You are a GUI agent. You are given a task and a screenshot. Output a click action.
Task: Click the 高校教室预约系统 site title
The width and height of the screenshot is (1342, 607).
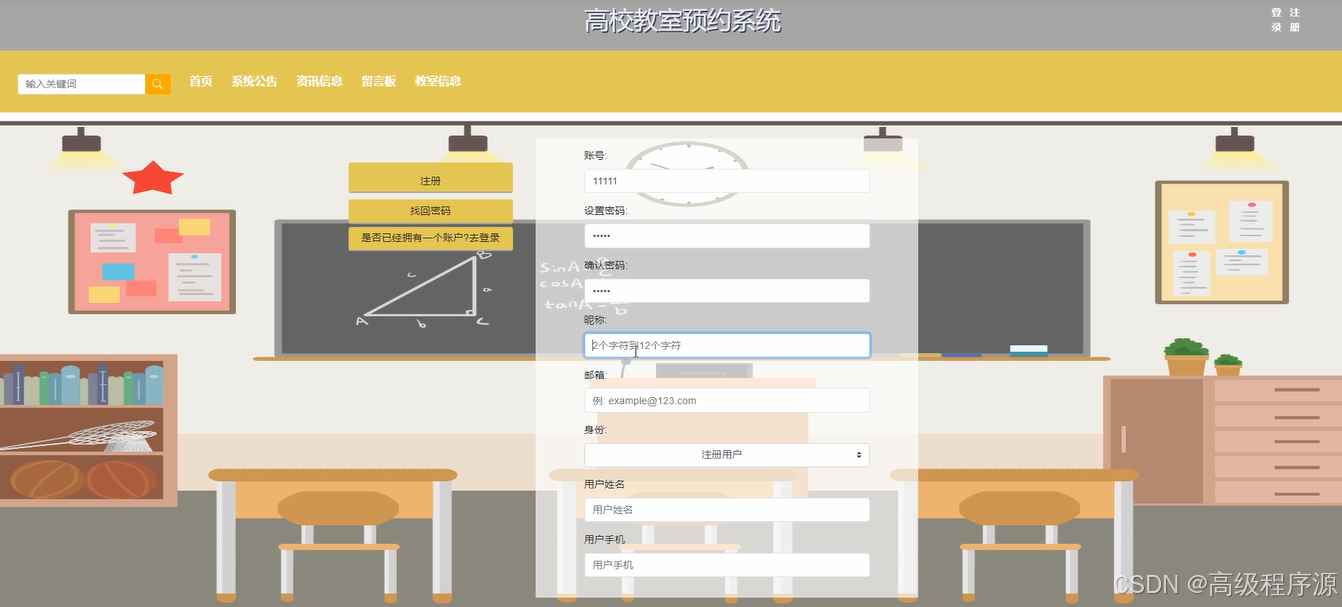click(x=683, y=21)
